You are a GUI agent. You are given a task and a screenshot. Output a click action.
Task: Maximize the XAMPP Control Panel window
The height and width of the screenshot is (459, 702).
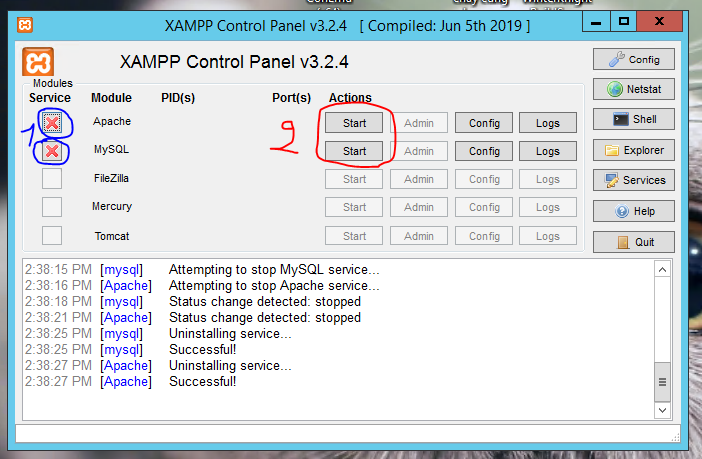623,21
